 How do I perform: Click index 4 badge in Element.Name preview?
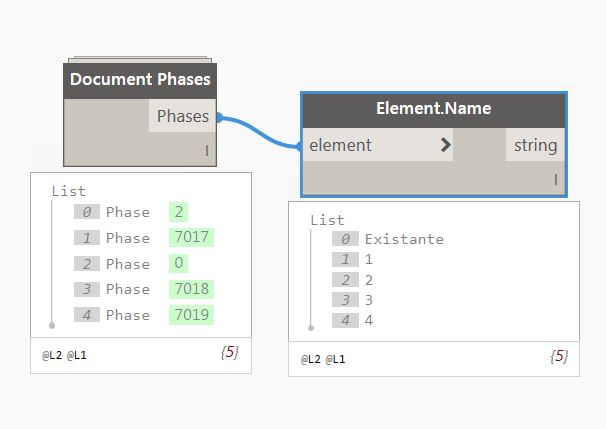[344, 320]
